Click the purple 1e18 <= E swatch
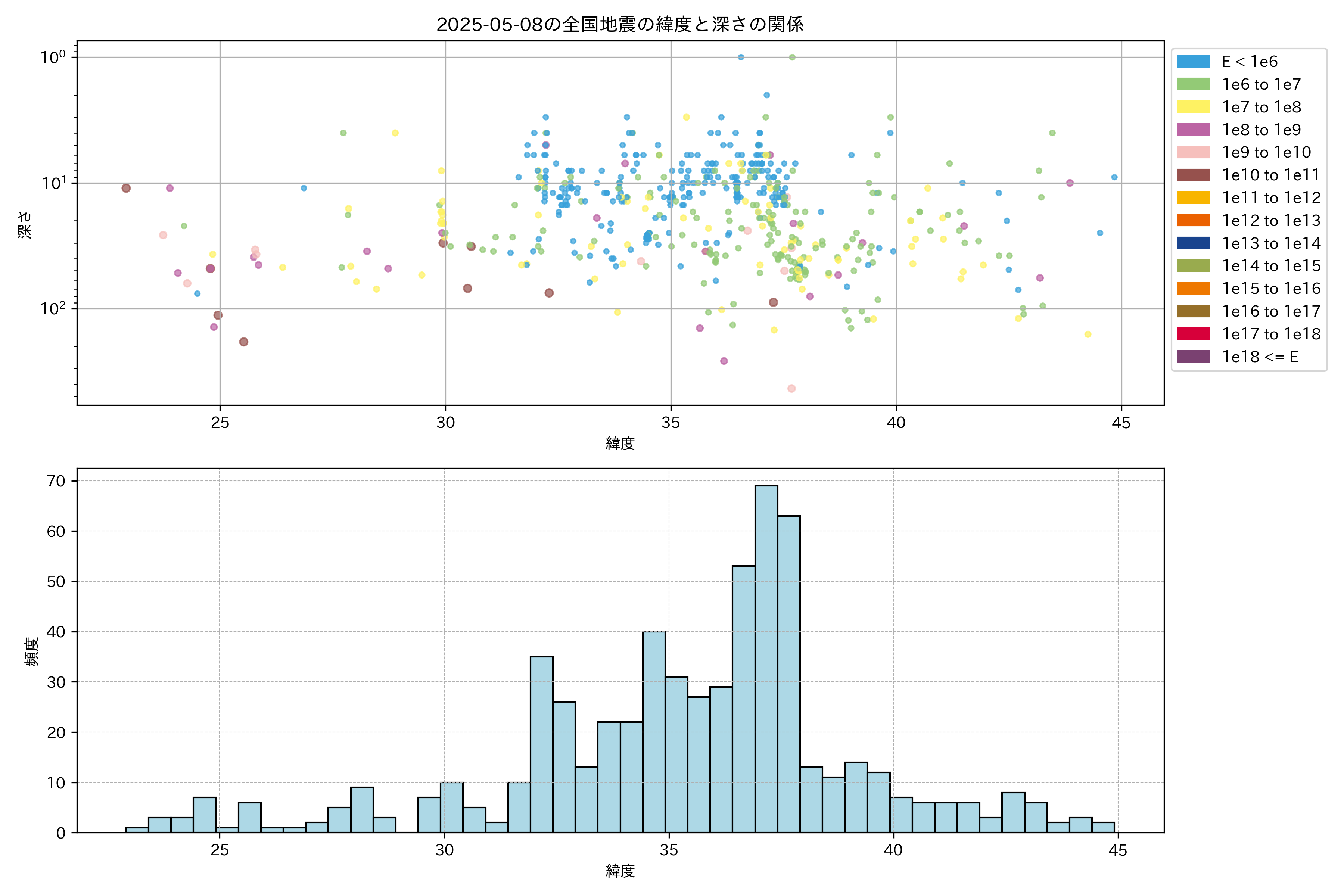The height and width of the screenshot is (896, 1344). point(1193,357)
